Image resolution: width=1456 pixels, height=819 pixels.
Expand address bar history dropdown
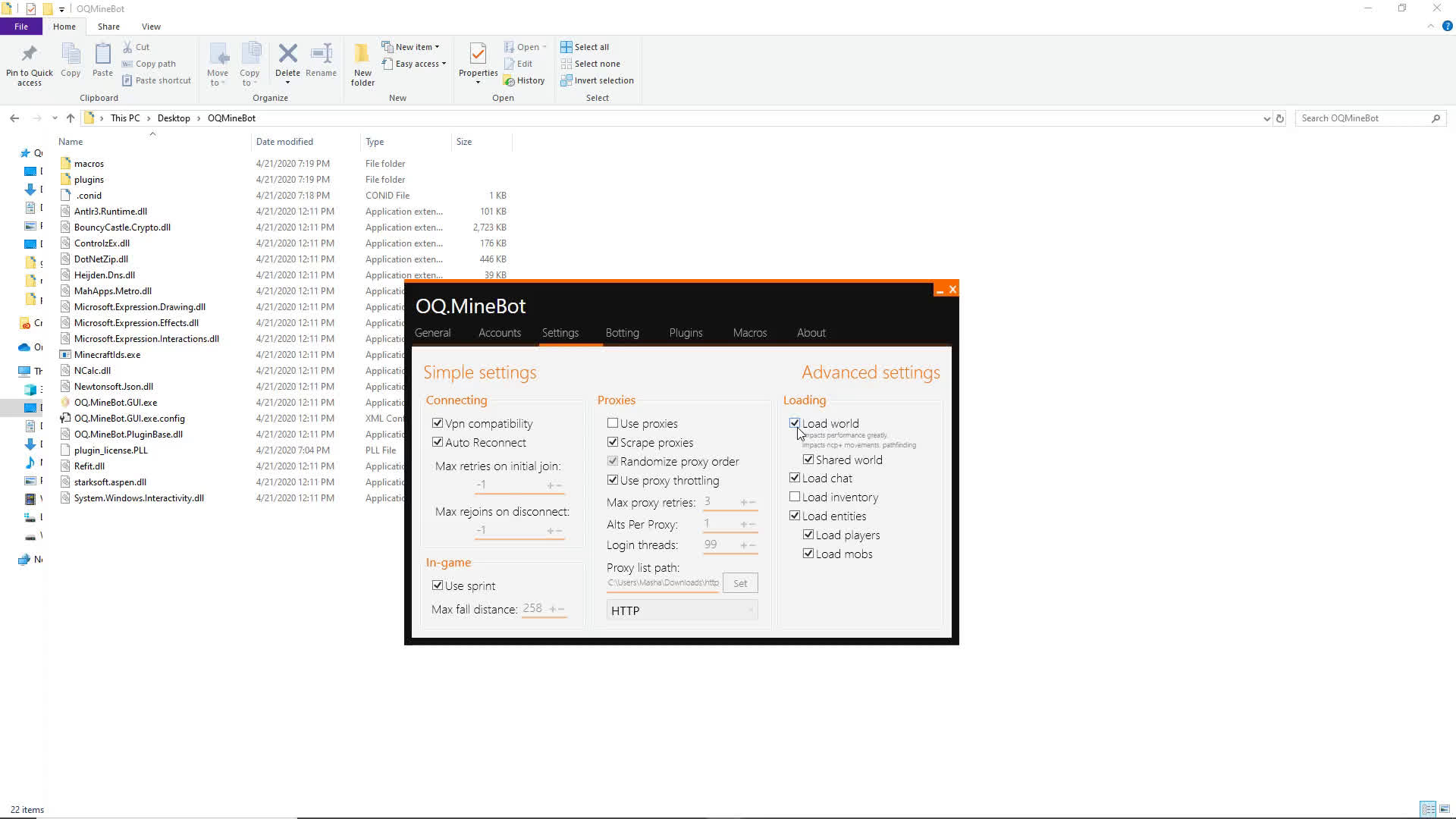[1266, 118]
